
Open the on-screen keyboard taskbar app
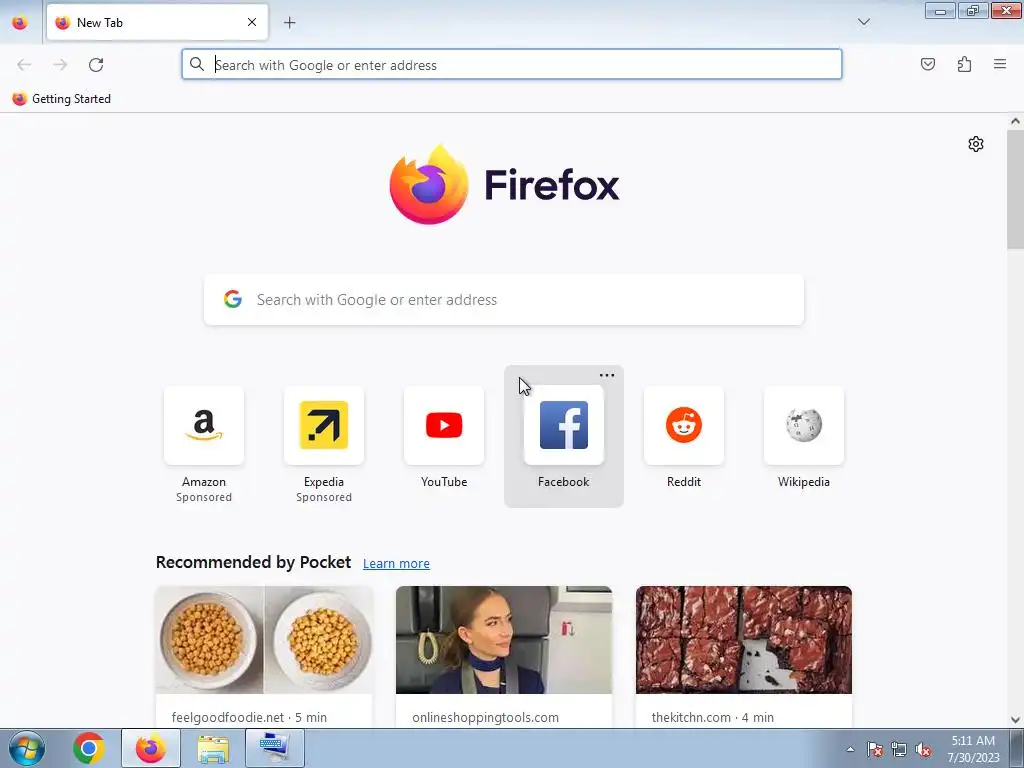tap(274, 748)
